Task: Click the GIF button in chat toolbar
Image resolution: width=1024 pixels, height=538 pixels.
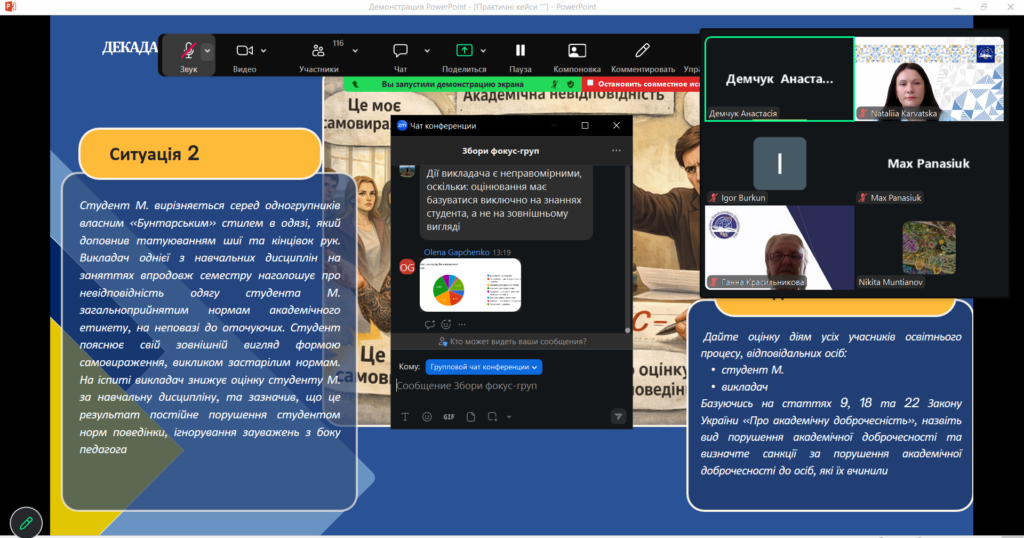Action: point(449,416)
